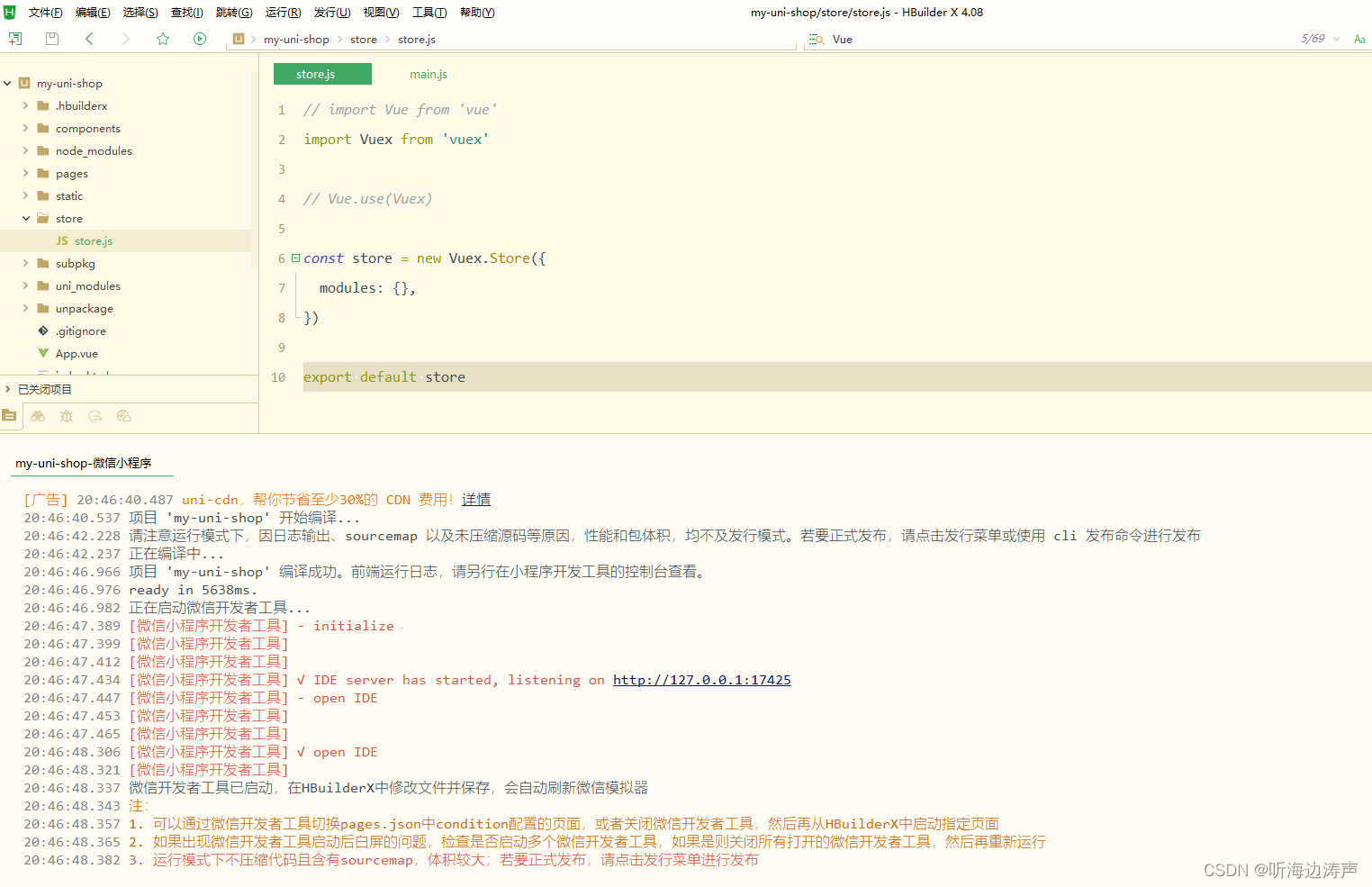Select the store.js editor tab
Image resolution: width=1372 pixels, height=887 pixels.
coord(322,74)
